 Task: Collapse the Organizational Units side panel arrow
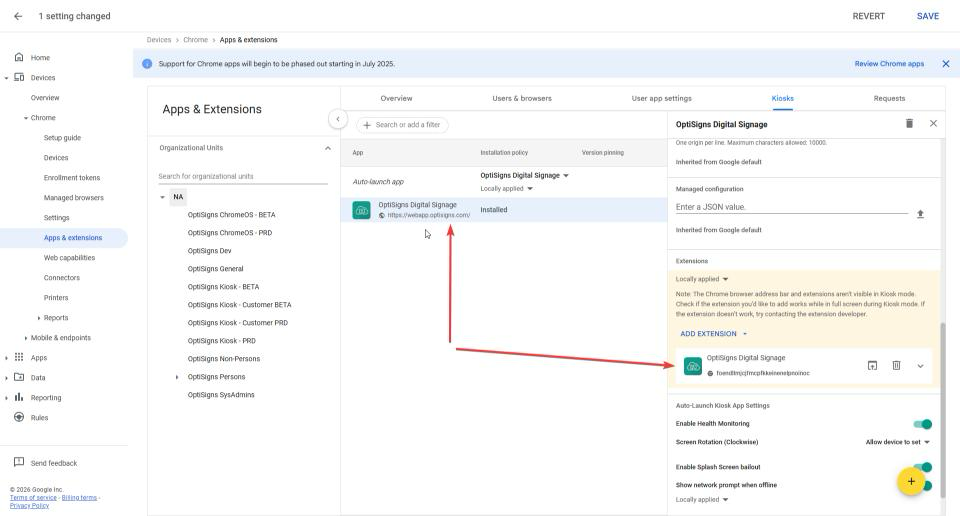tap(338, 119)
